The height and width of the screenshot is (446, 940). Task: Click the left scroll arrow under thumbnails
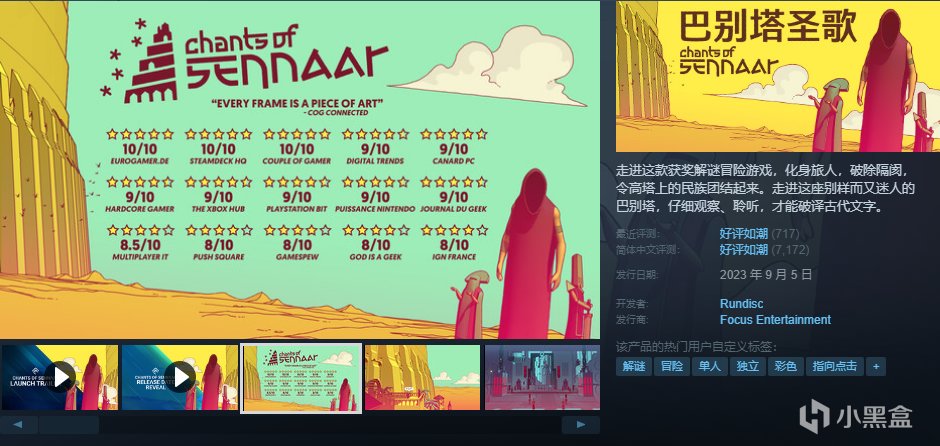[x=17, y=424]
